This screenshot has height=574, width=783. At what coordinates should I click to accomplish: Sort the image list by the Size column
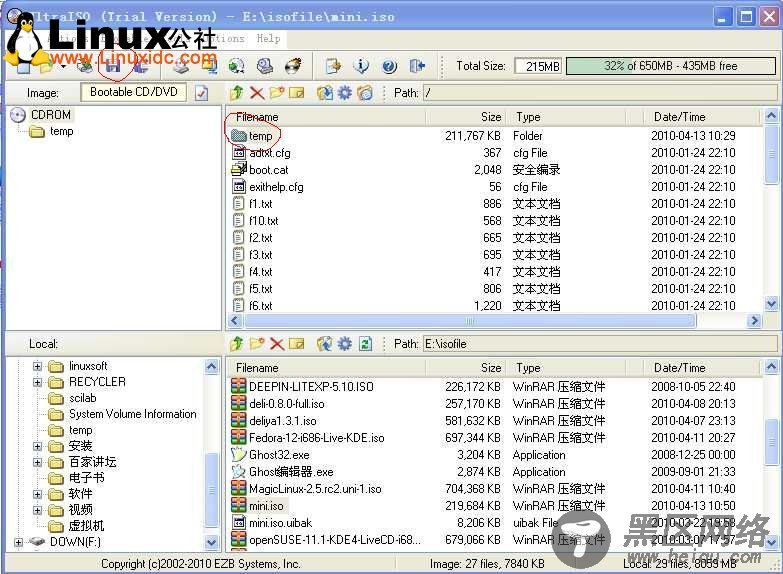pyautogui.click(x=467, y=117)
